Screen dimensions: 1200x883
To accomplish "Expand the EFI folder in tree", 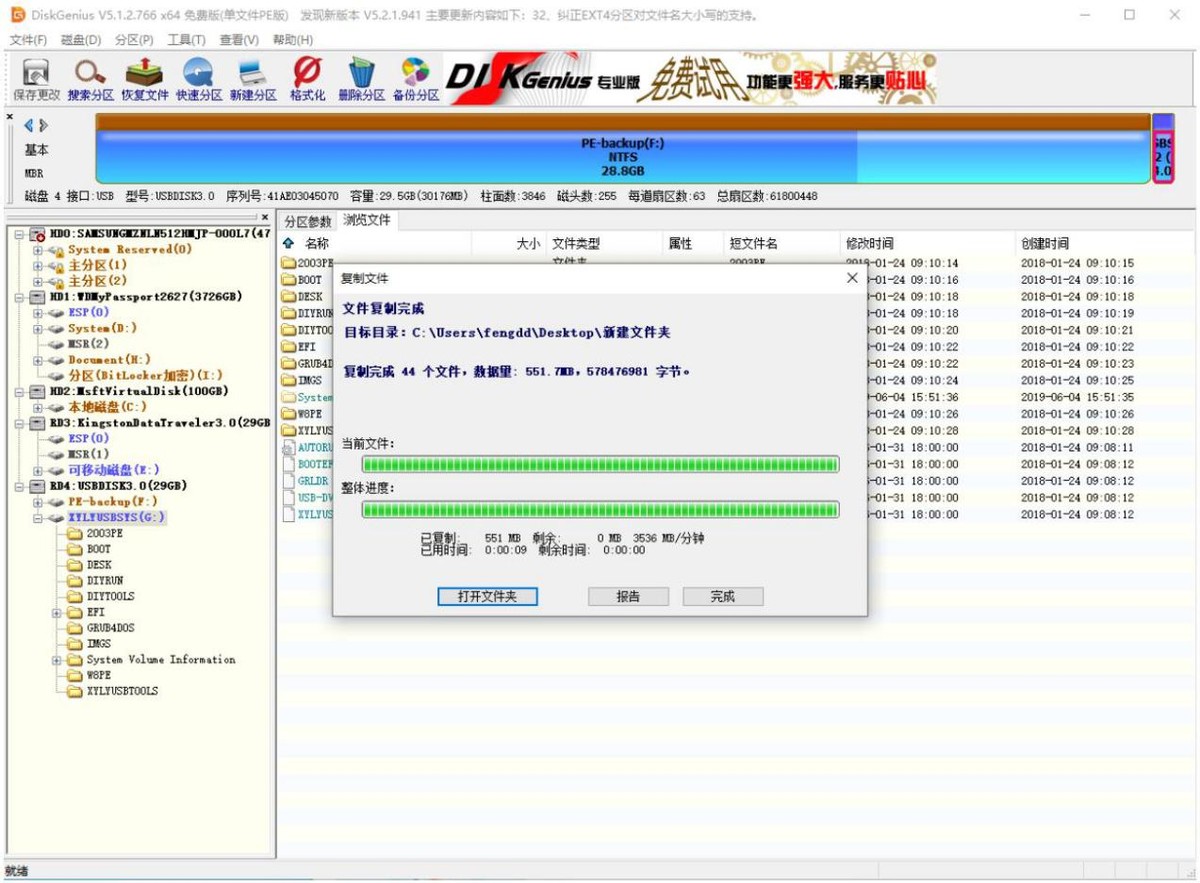I will (56, 612).
